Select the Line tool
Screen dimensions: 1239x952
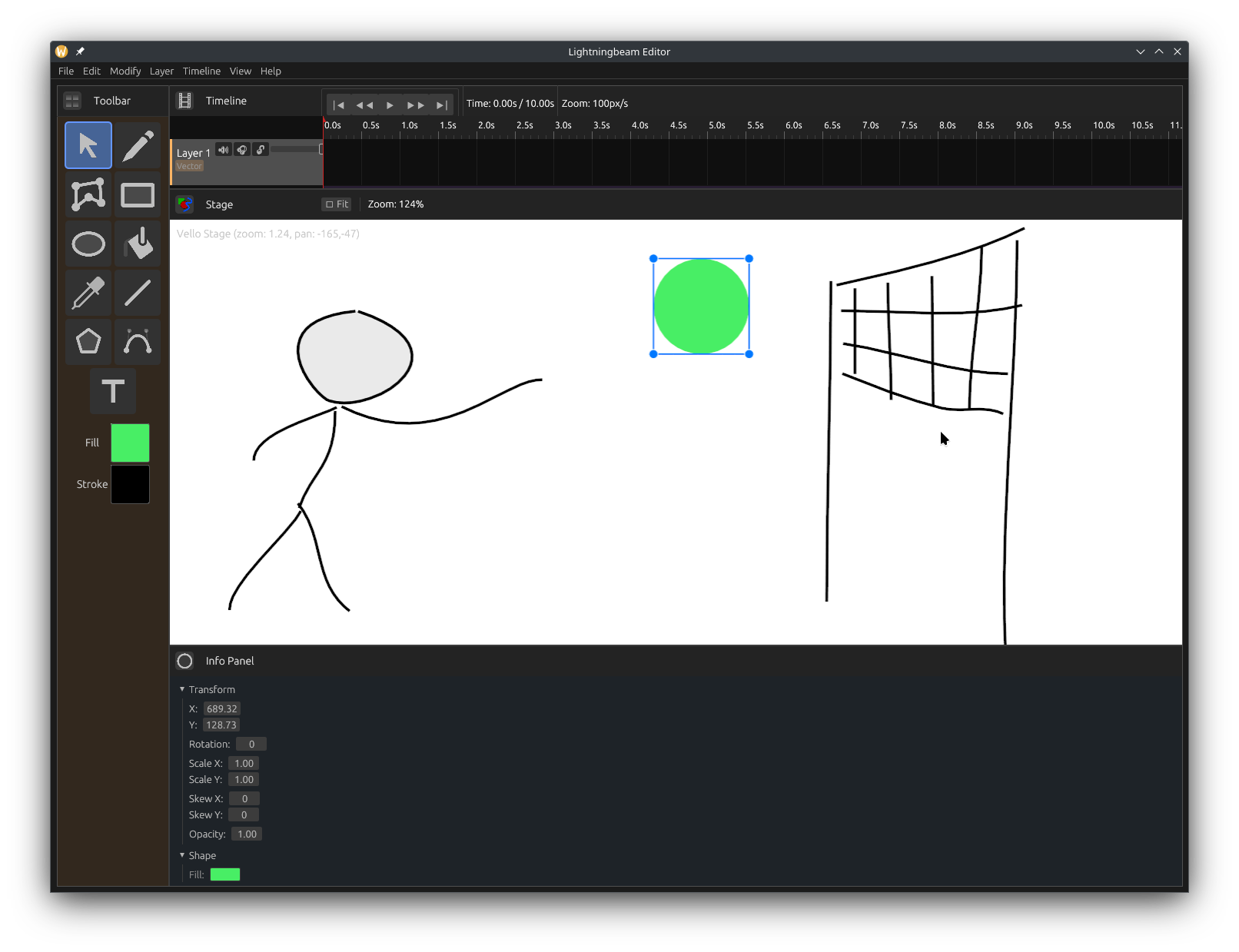click(x=138, y=293)
